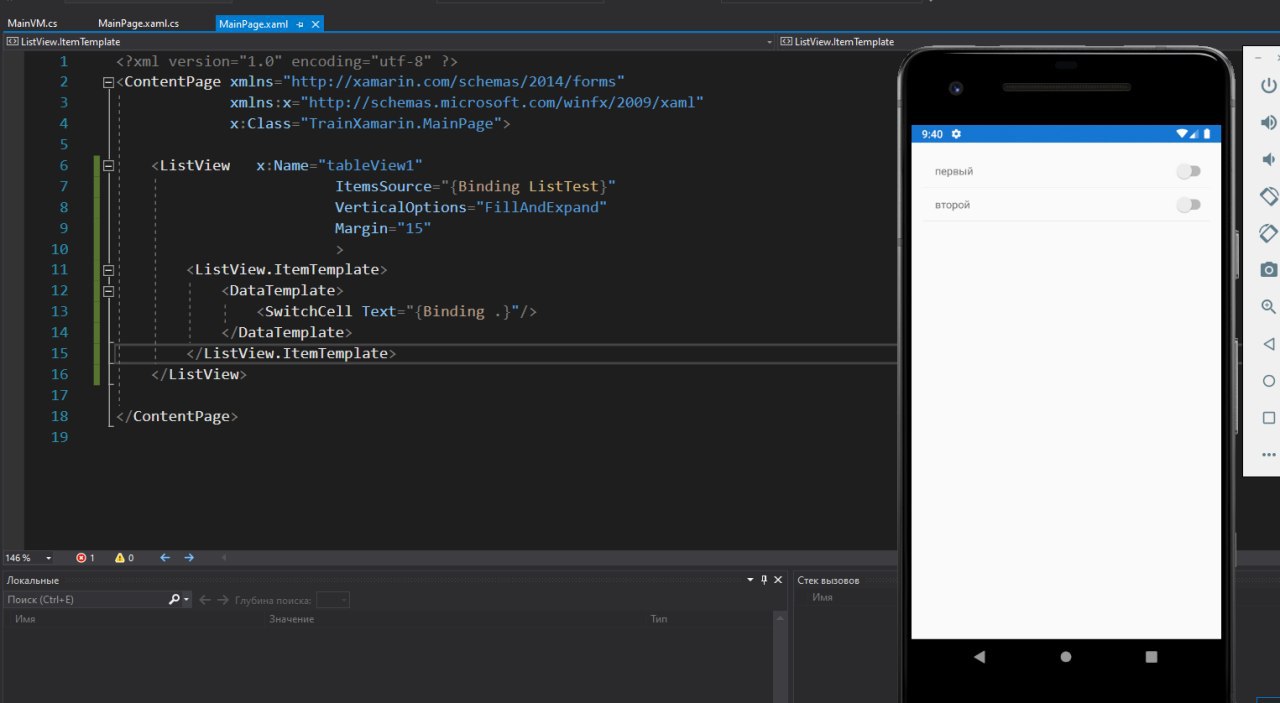Open the left ListView.ItemTemplate navigation dropdown

pyautogui.click(x=769, y=42)
